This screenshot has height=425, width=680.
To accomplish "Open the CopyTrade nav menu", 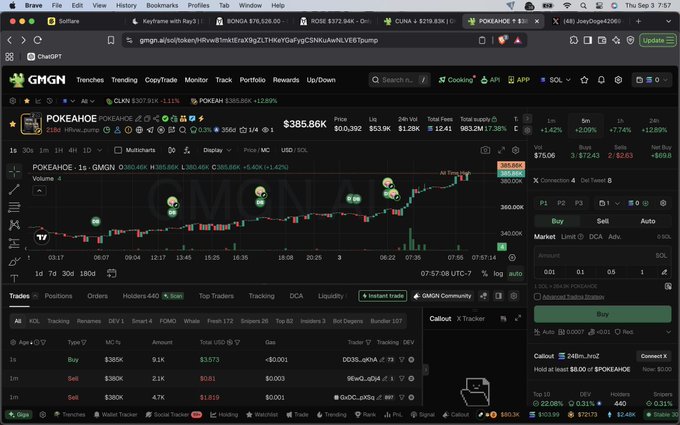I will [161, 80].
